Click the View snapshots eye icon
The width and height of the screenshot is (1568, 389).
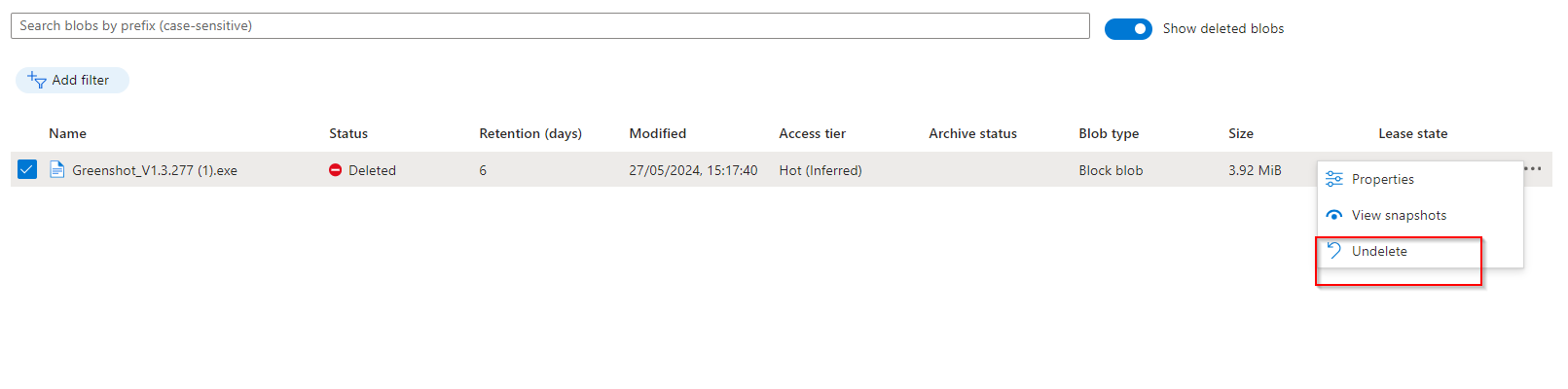tap(1334, 215)
